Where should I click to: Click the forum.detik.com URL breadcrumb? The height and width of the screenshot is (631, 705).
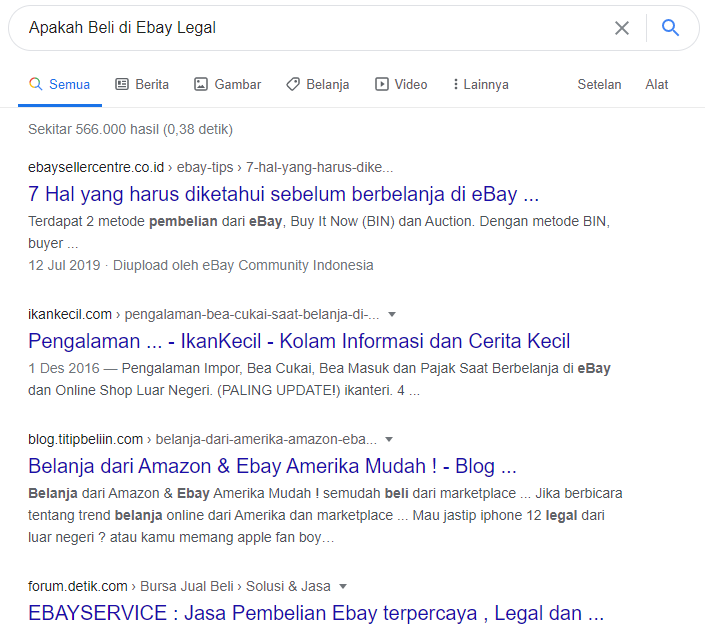tap(179, 586)
